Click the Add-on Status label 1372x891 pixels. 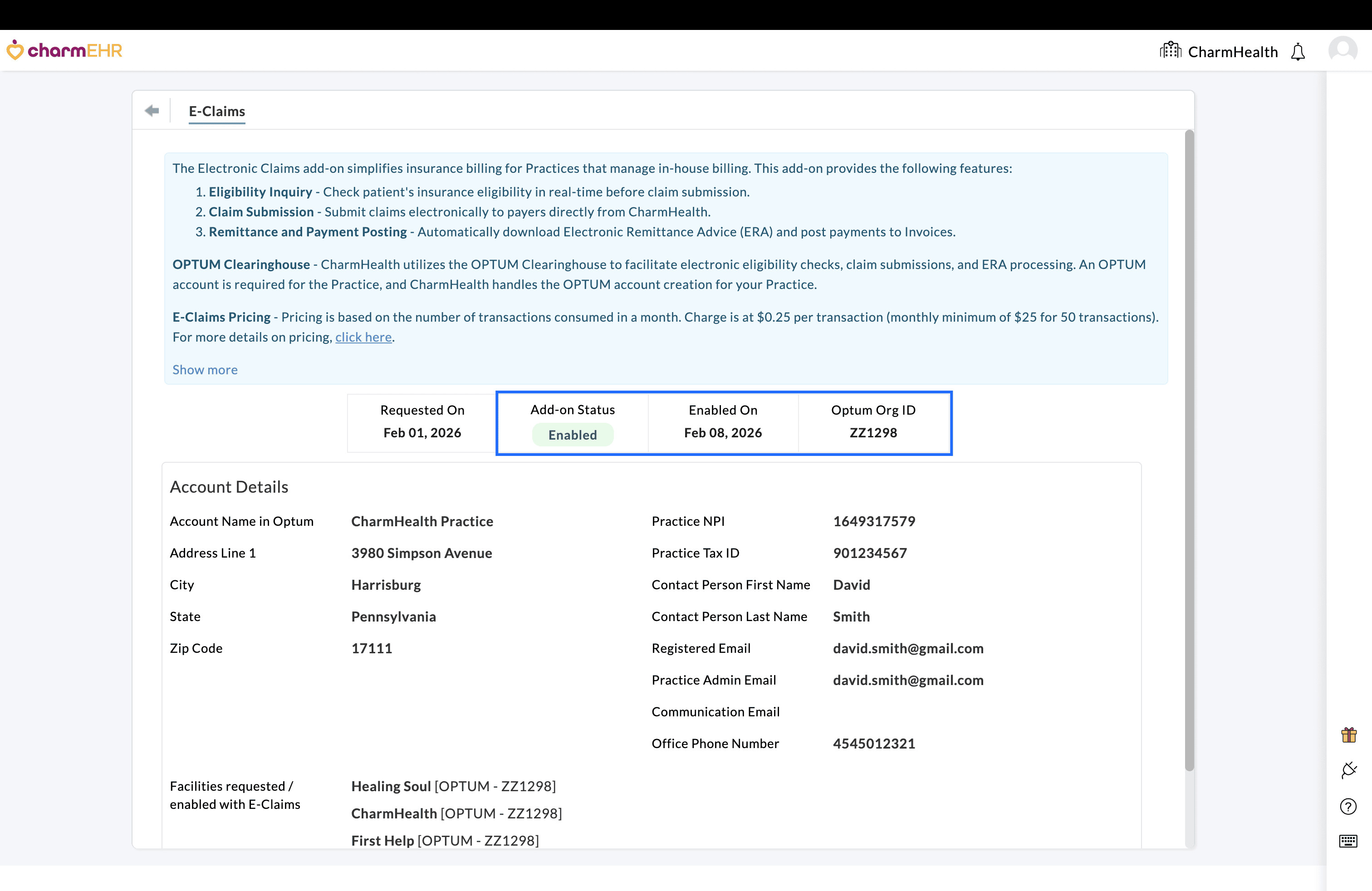tap(573, 410)
